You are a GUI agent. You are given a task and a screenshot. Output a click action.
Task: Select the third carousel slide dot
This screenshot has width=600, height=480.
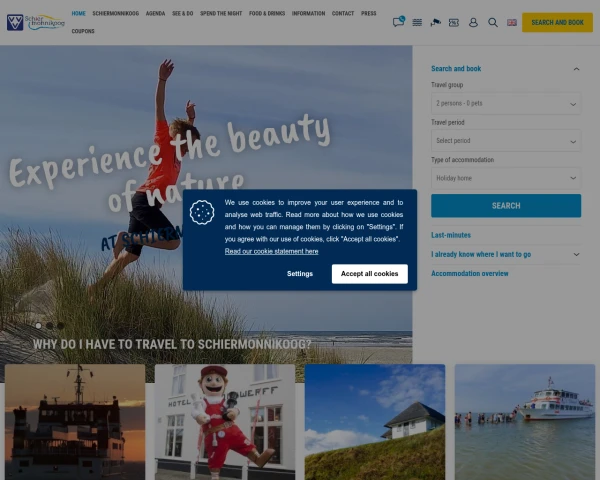60,325
